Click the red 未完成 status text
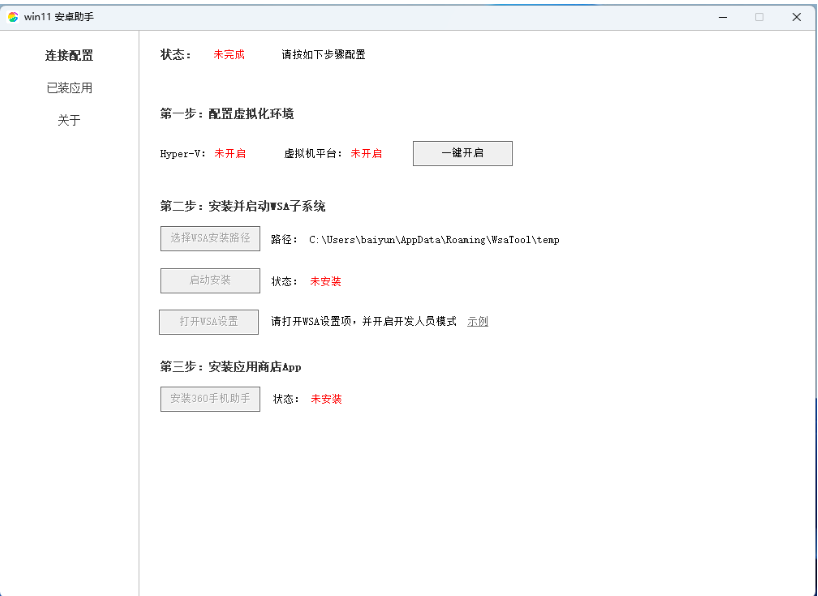This screenshot has width=818, height=596. tap(229, 55)
